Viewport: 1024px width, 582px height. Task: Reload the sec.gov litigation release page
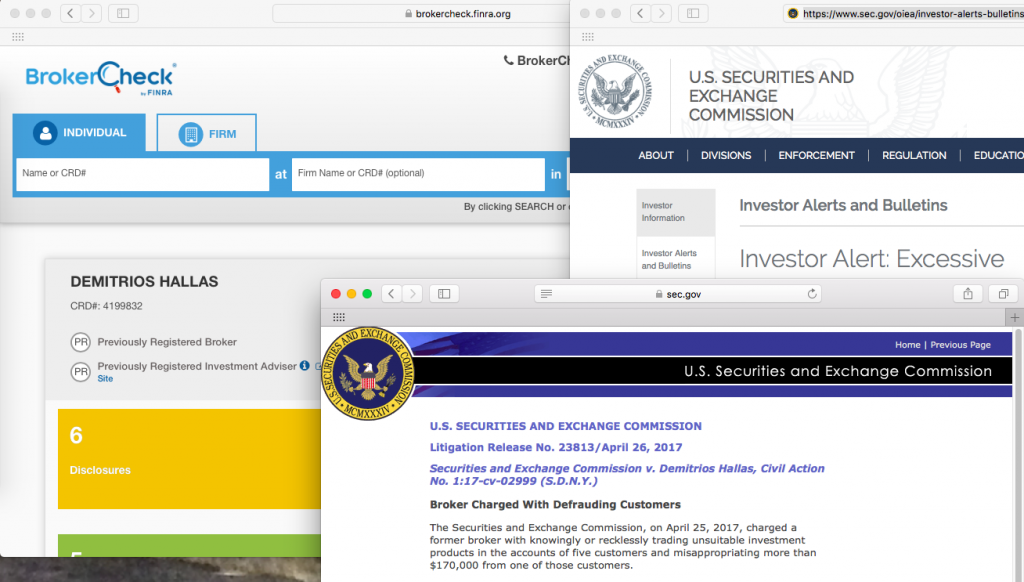(812, 294)
